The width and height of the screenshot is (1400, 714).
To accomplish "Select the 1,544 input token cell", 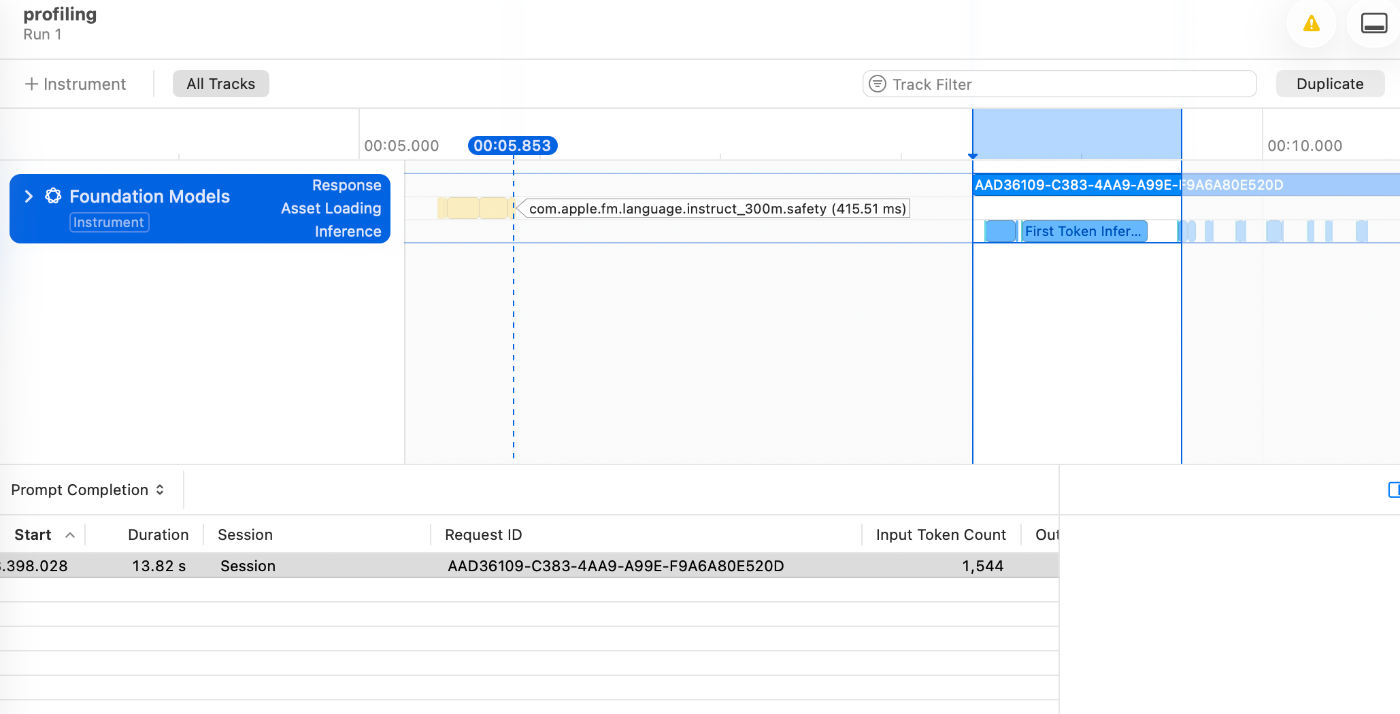I will coord(982,566).
